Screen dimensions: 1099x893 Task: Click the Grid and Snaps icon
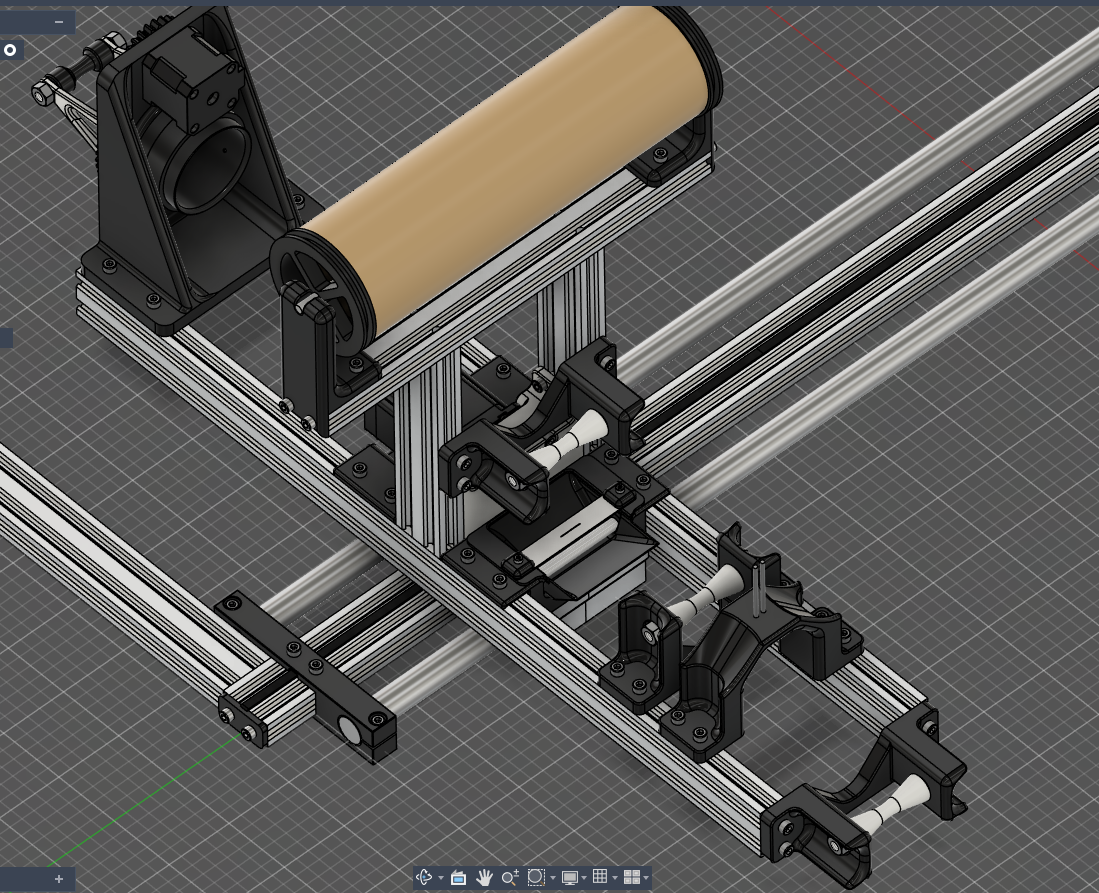(599, 877)
